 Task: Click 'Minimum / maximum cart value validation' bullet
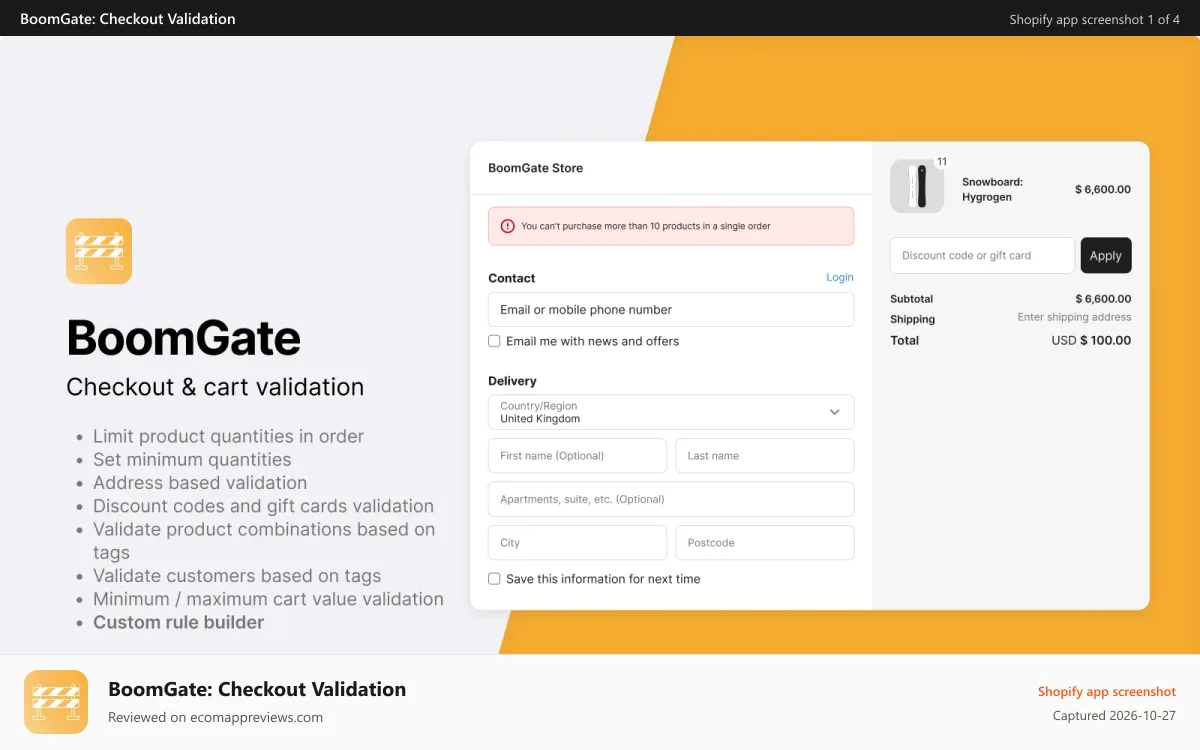268,599
